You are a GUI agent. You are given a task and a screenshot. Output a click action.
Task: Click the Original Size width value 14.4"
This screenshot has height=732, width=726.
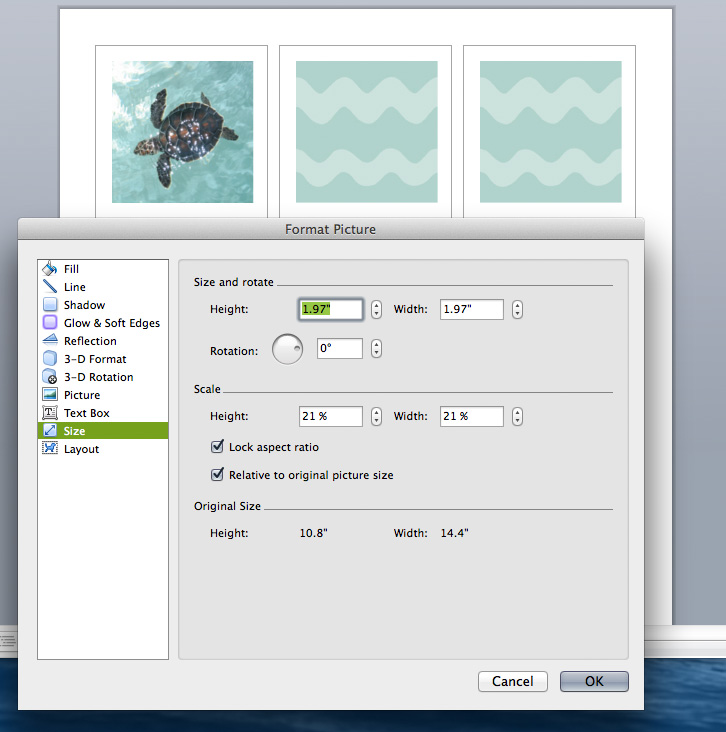click(x=454, y=533)
